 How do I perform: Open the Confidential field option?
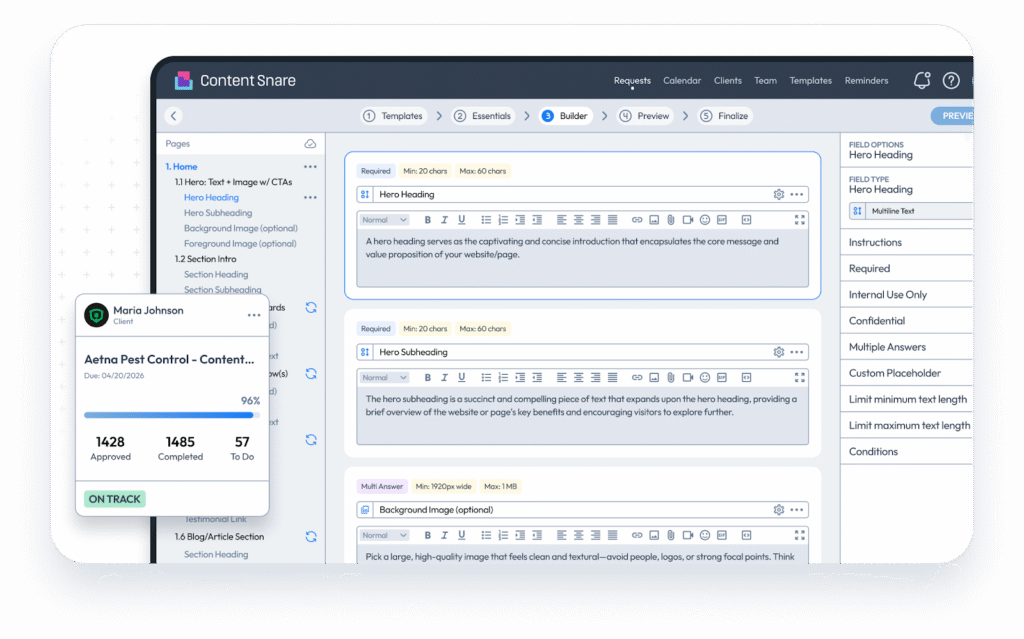click(906, 321)
